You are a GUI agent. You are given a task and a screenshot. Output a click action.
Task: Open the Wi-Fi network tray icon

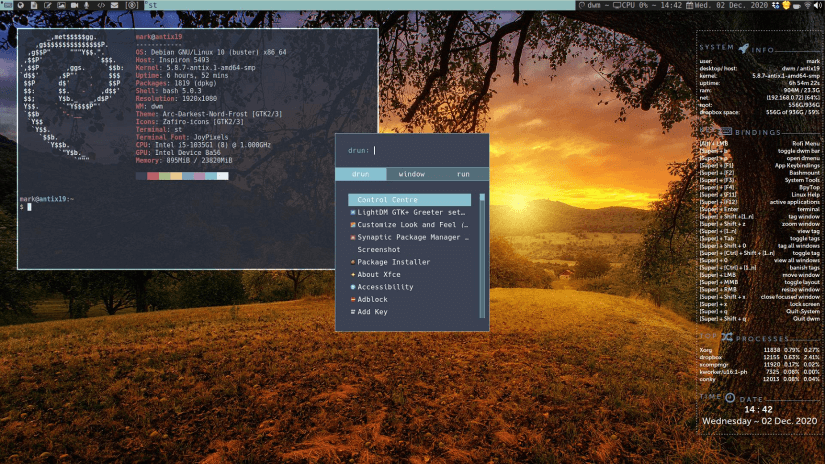click(808, 5)
